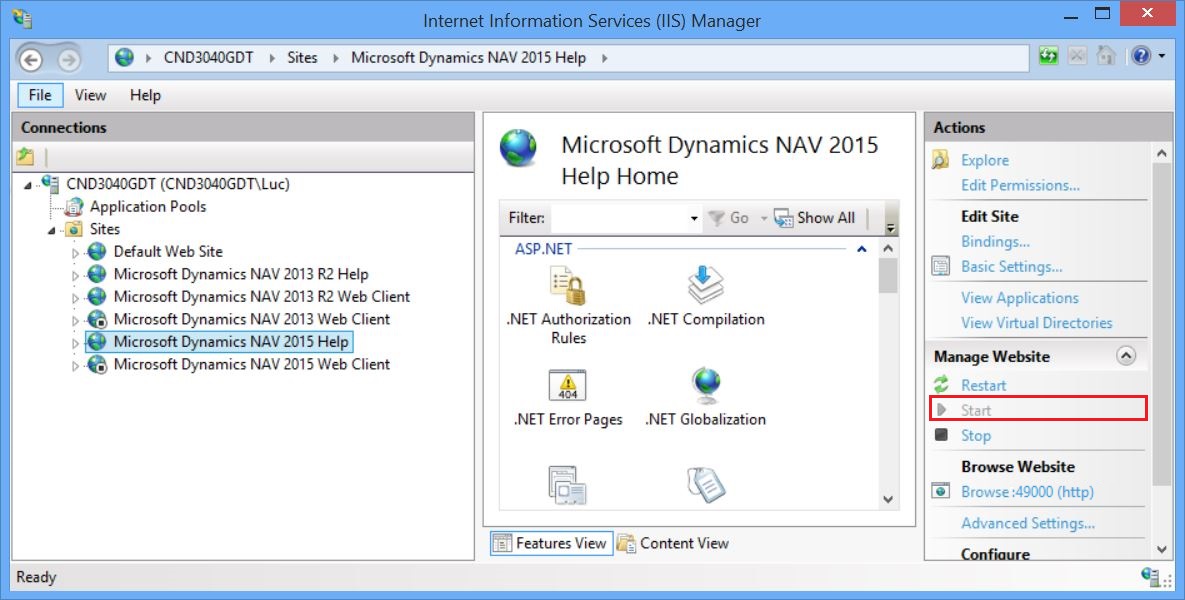
Task: Click the status bar configuration icon
Action: 1151,577
